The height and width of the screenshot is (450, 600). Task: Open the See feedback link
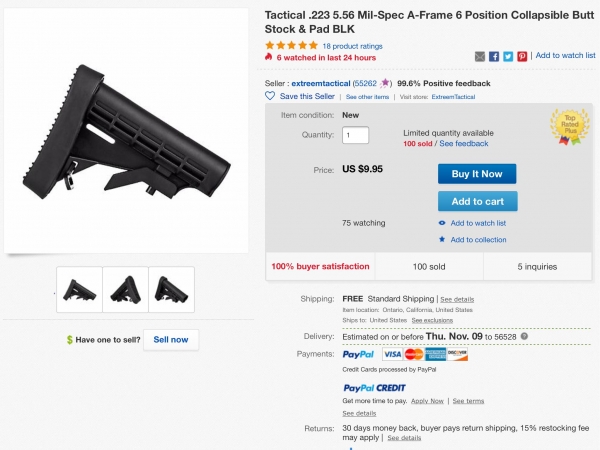pyautogui.click(x=464, y=143)
